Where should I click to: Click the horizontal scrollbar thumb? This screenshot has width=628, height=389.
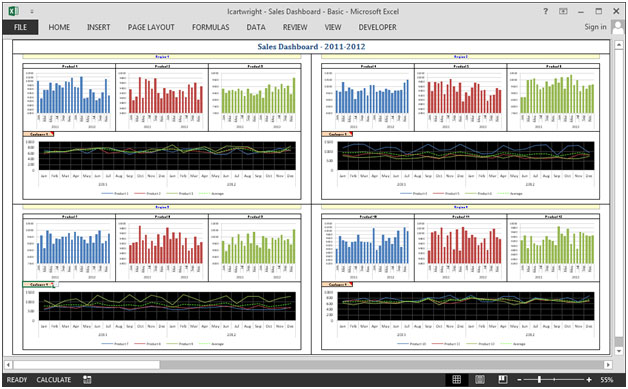click(x=87, y=365)
